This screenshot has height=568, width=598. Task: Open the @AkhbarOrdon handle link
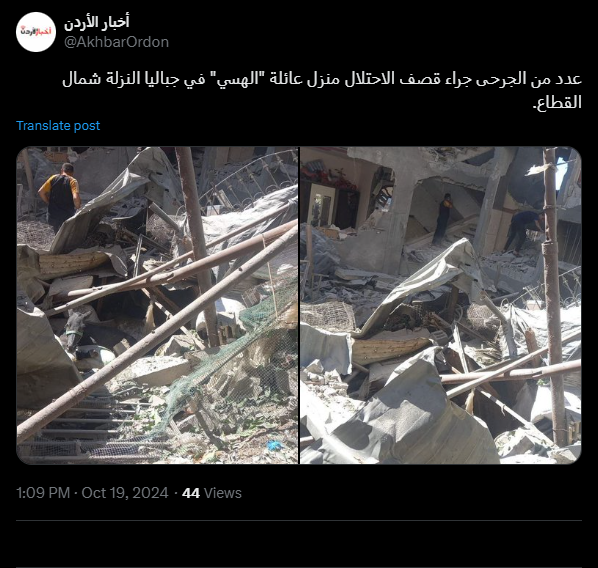(116, 42)
